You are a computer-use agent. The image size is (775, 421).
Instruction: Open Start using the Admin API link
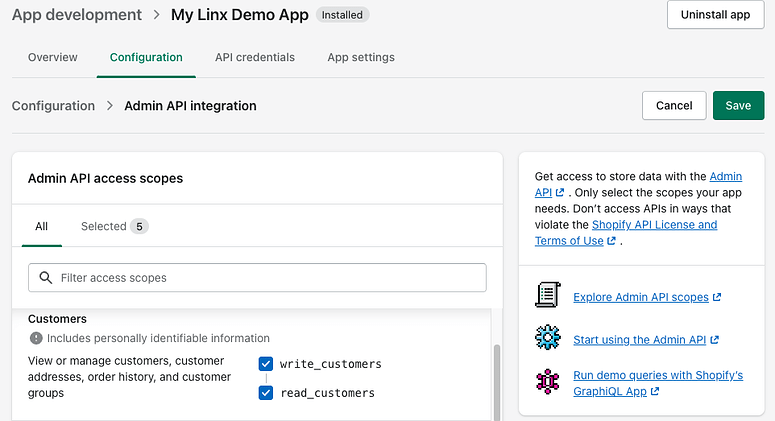click(x=640, y=339)
